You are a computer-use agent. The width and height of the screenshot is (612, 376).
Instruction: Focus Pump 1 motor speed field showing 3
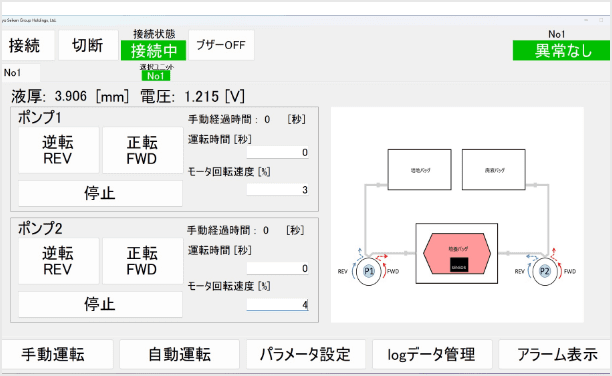[x=278, y=190]
